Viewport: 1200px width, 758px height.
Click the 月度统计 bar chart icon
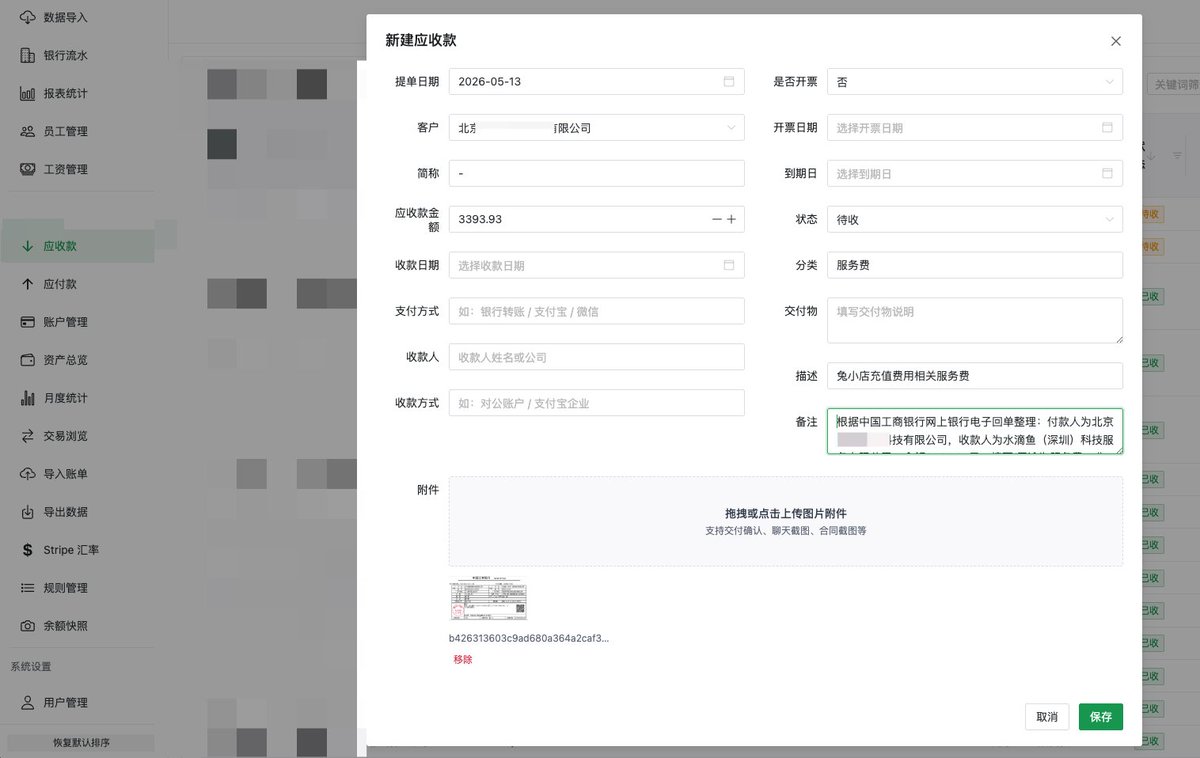point(28,398)
